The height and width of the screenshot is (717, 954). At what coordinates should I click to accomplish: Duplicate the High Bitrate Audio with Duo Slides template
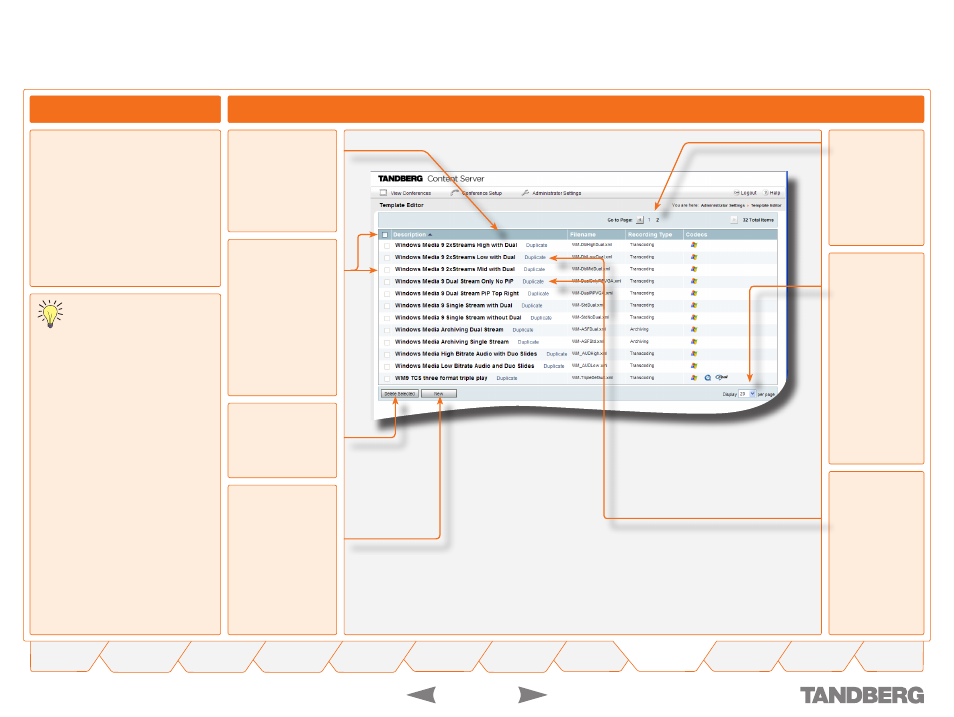coord(557,354)
